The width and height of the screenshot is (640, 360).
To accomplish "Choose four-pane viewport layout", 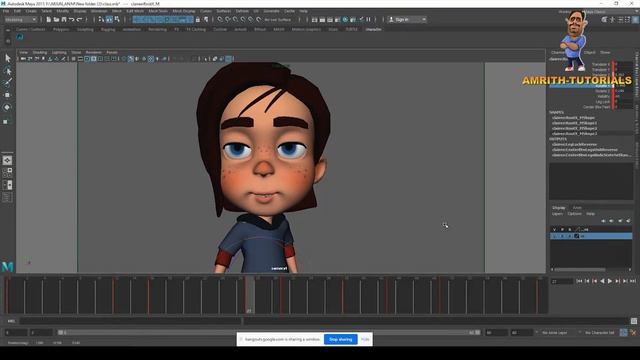I will [7, 172].
